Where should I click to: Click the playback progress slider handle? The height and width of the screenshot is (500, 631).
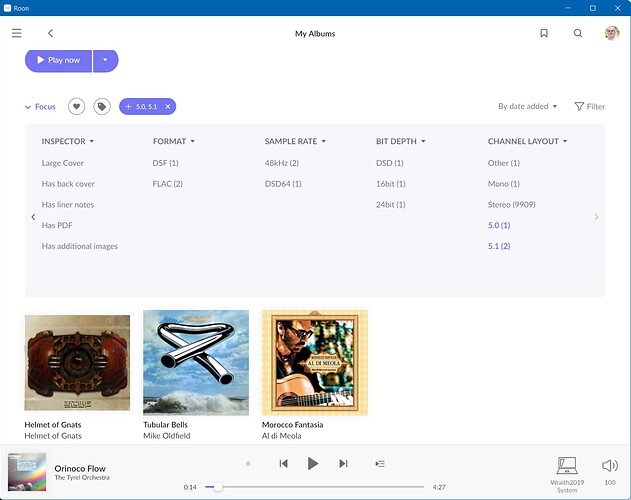(x=218, y=487)
